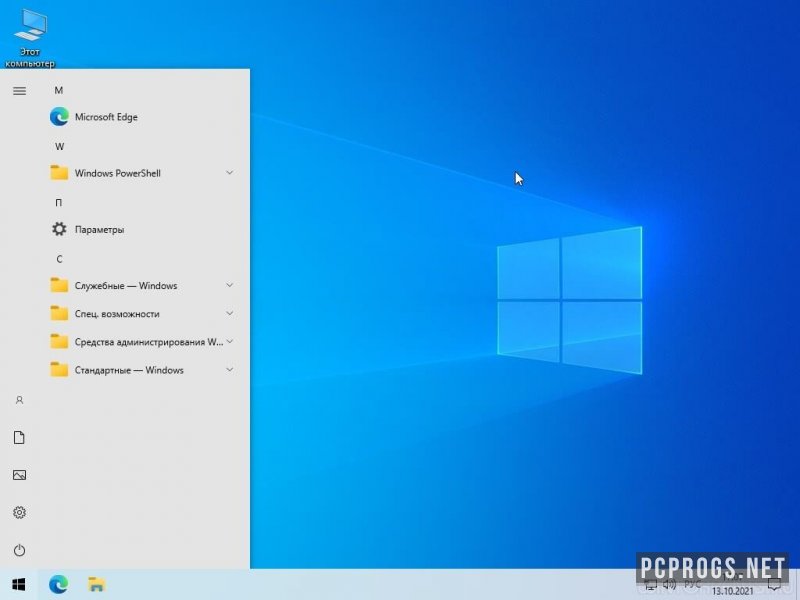The image size is (800, 600).
Task: Click the Microsoft Edge label text
Action: (x=106, y=117)
